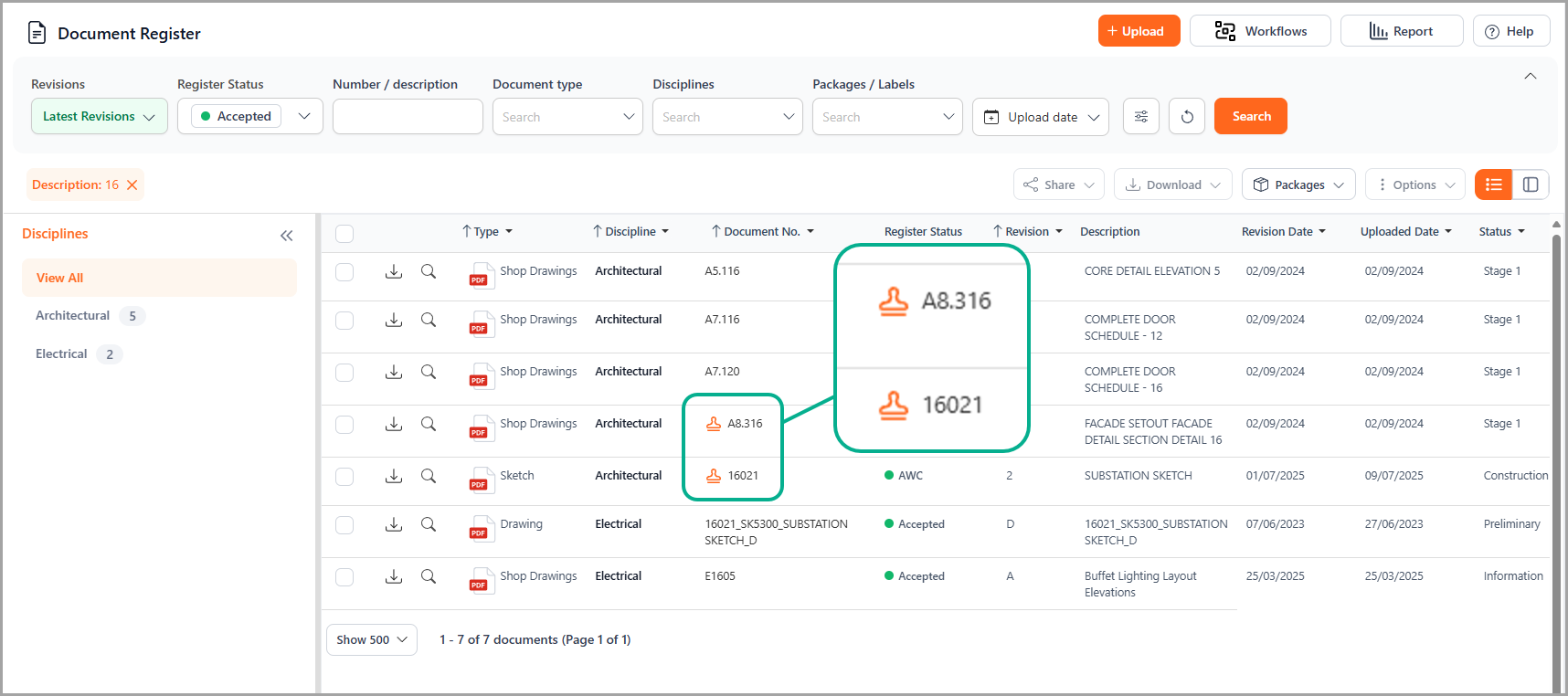Remove the Description: 16 filter chip
The height and width of the screenshot is (696, 1568).
(132, 185)
